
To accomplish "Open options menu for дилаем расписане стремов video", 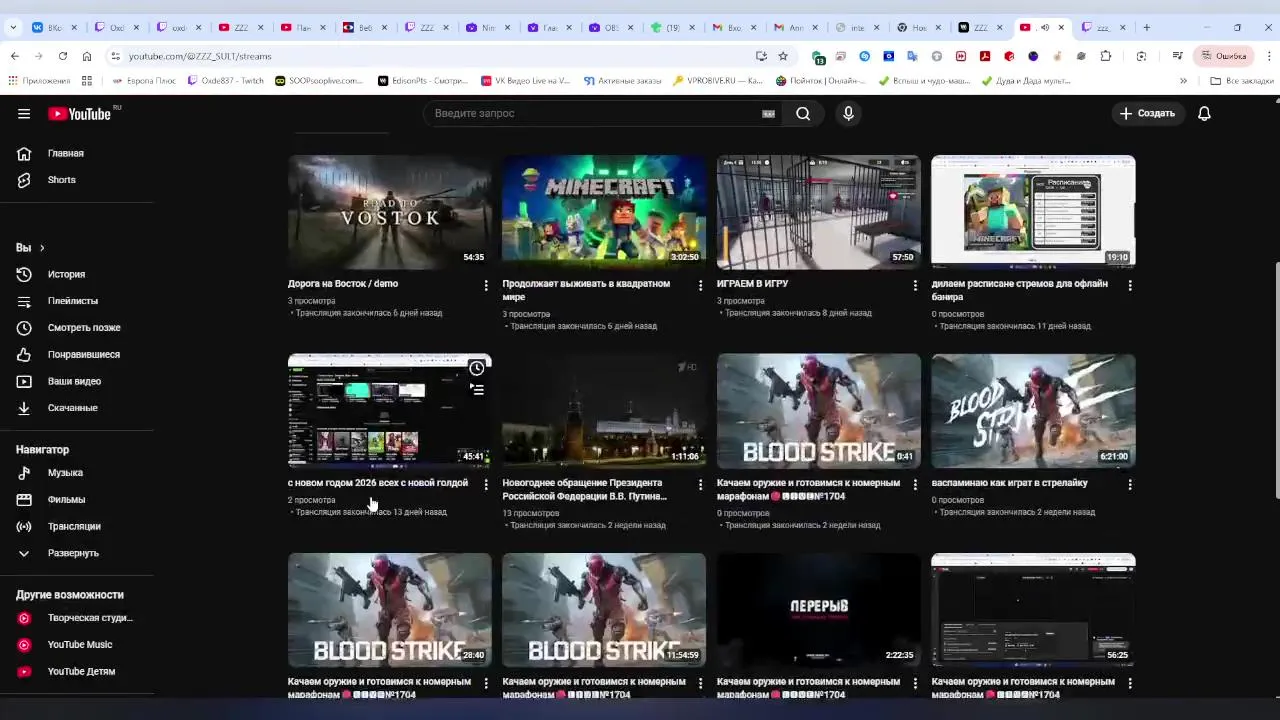I will [1130, 286].
